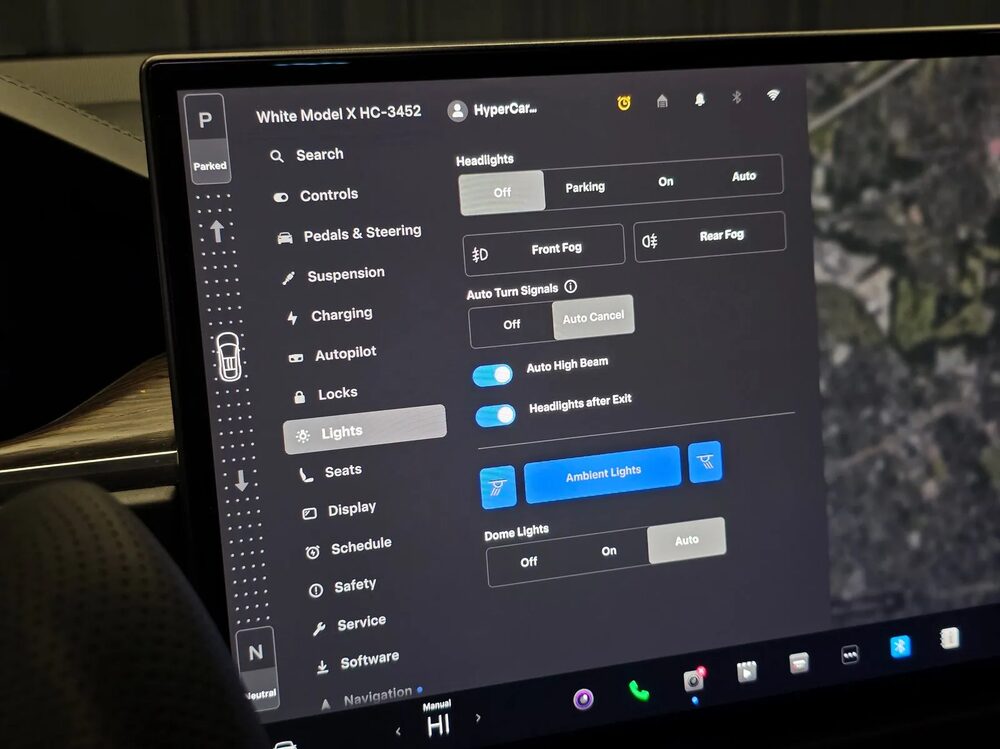Viewport: 1000px width, 749px height.
Task: Open notifications via the bell icon
Action: point(699,99)
